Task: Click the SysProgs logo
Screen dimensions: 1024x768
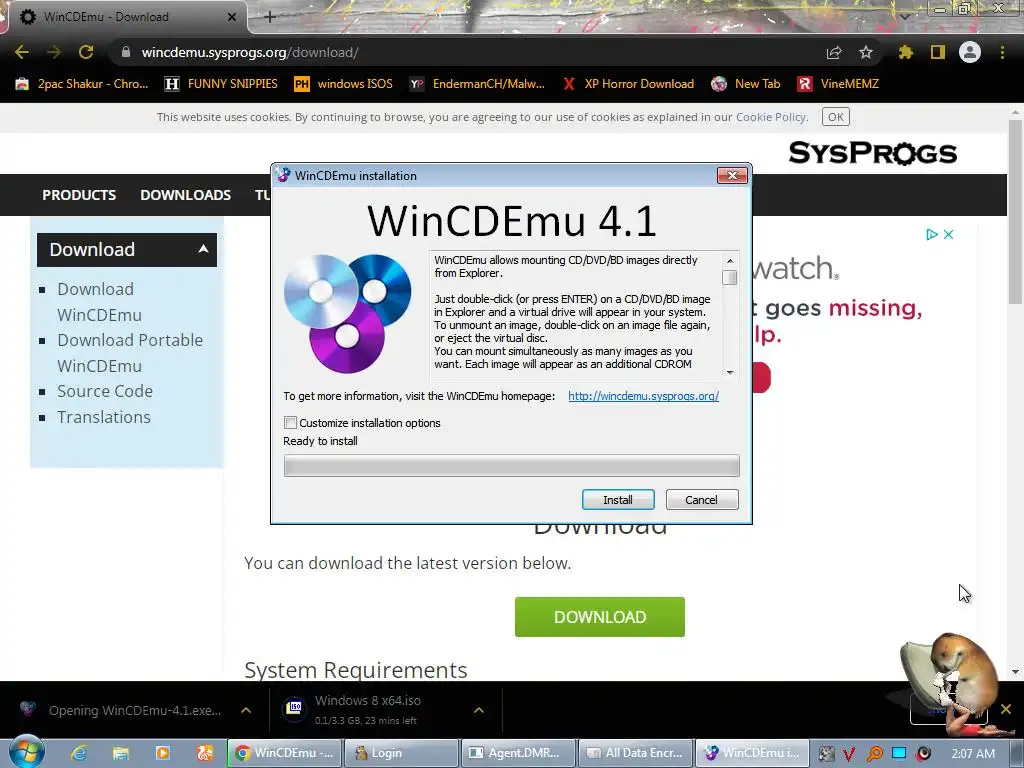Action: coord(872,153)
